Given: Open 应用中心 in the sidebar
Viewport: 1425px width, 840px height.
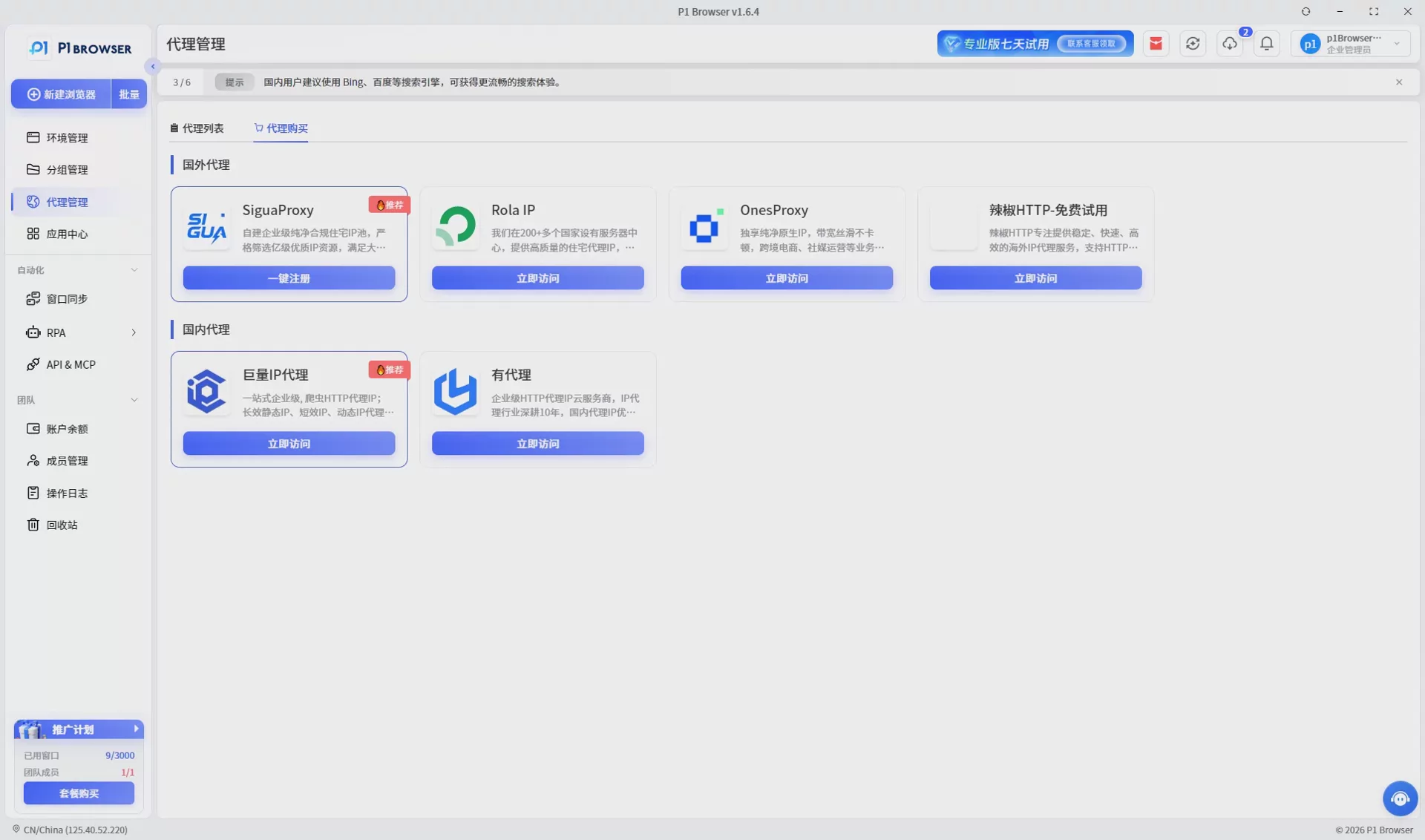Looking at the screenshot, I should click(79, 234).
